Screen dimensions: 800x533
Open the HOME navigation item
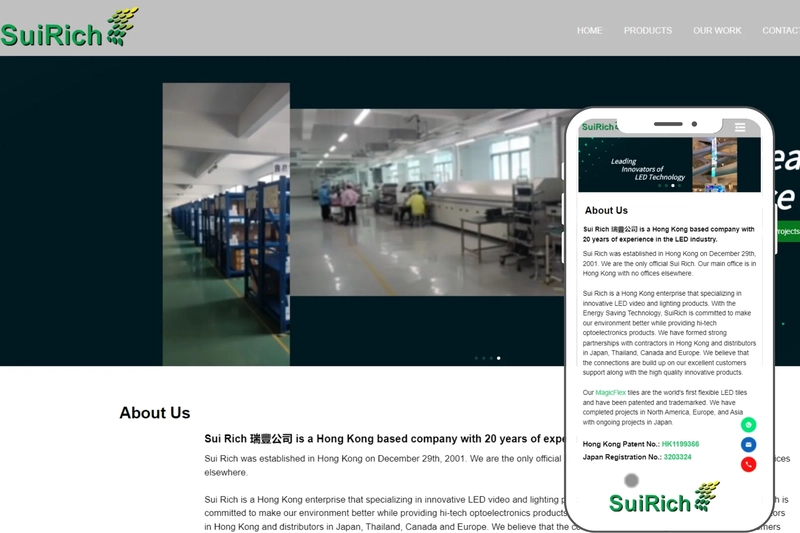589,31
